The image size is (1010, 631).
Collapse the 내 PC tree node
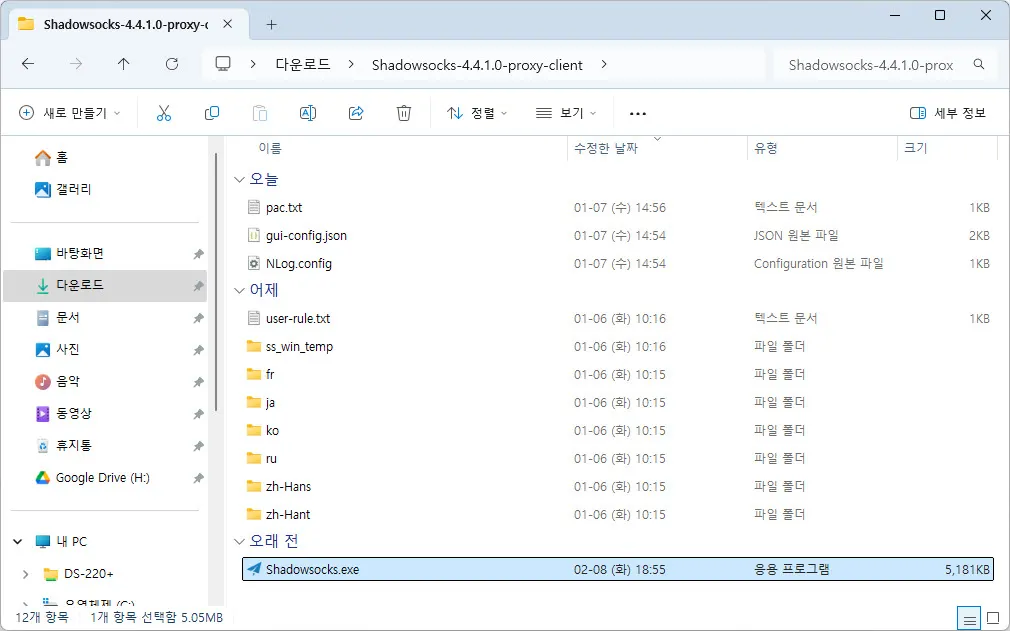click(x=18, y=542)
